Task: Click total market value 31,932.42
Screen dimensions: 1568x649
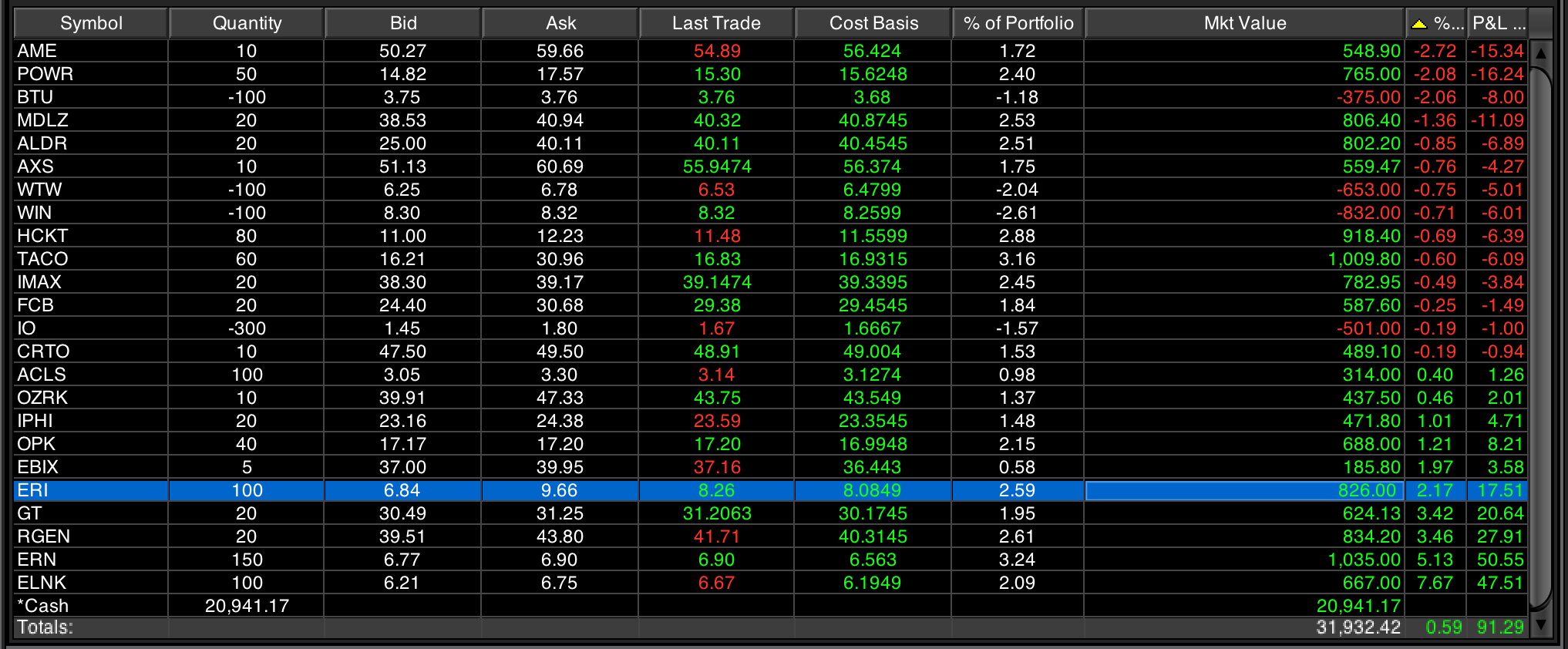Action: (x=1358, y=627)
